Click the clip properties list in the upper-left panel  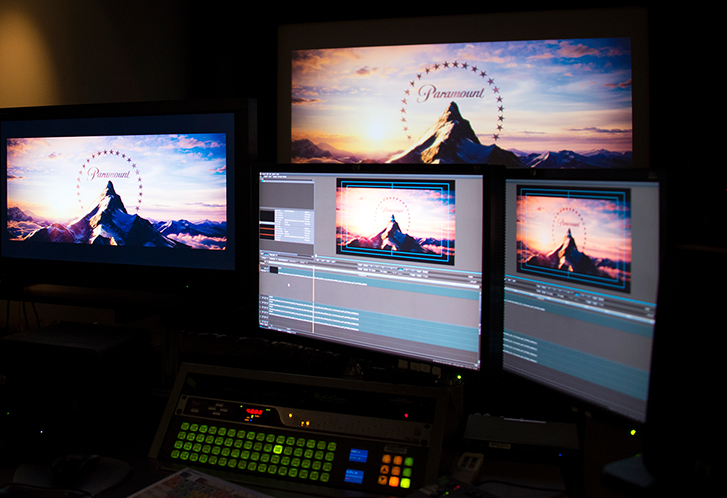coord(294,224)
